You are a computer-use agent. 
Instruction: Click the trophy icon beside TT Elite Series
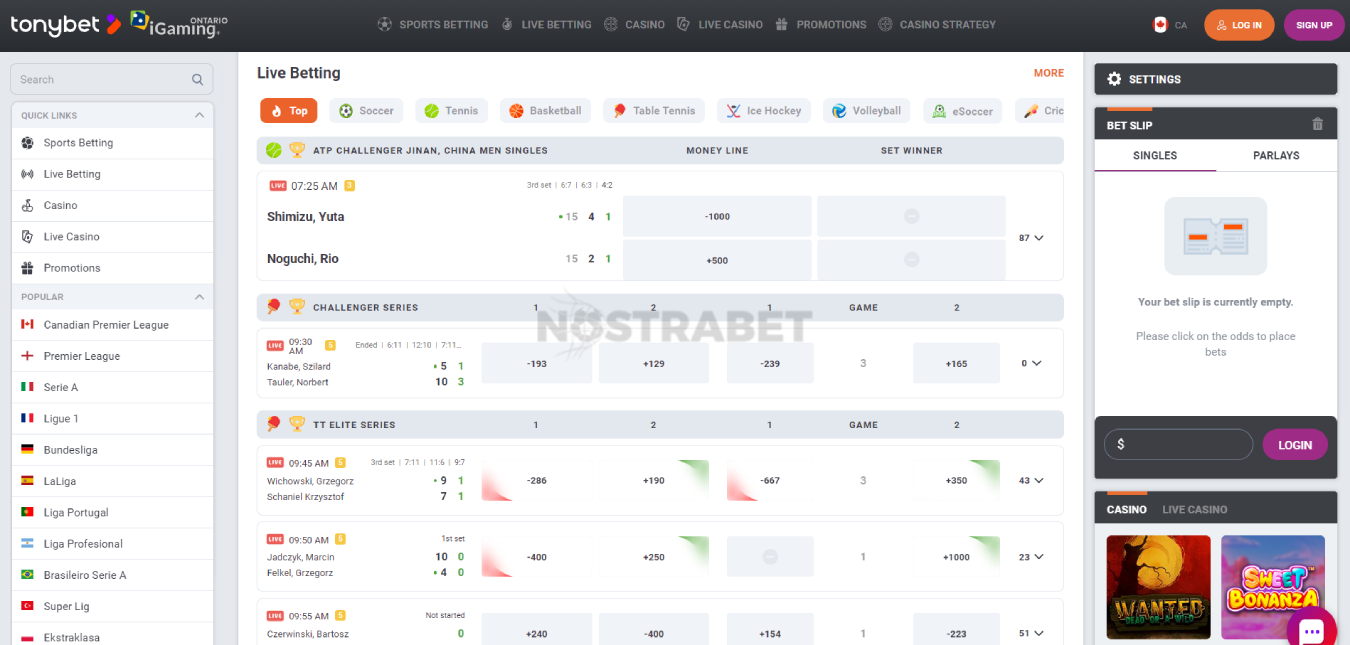297,424
